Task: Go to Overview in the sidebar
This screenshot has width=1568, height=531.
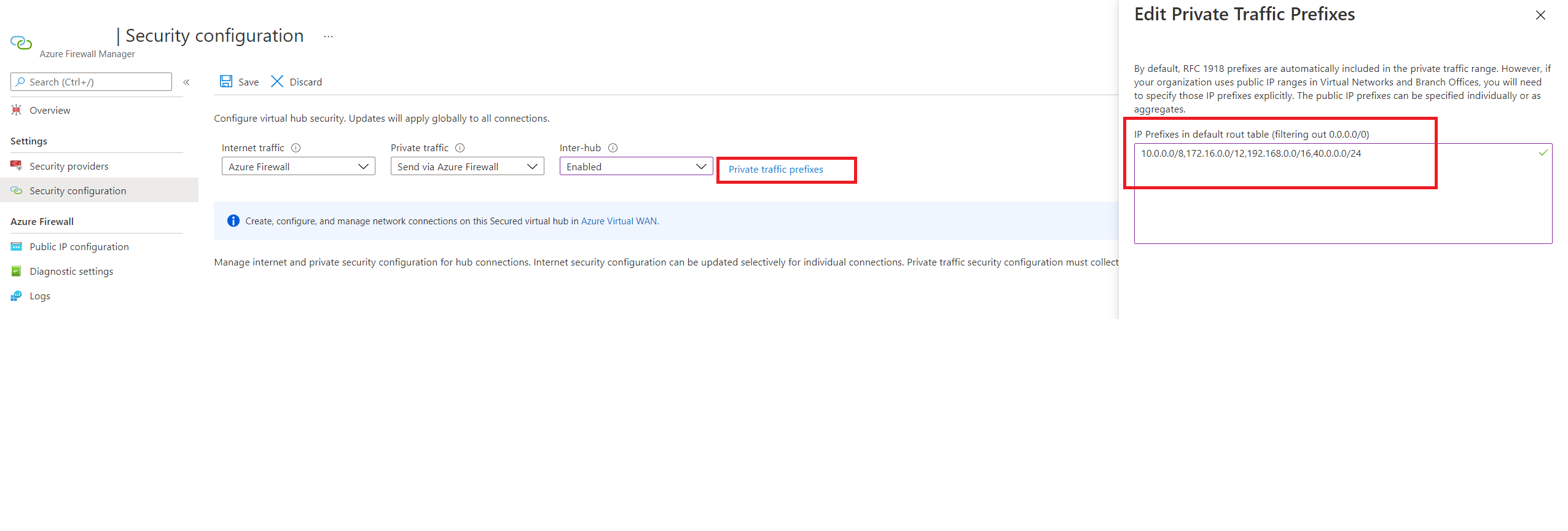Action: 50,111
